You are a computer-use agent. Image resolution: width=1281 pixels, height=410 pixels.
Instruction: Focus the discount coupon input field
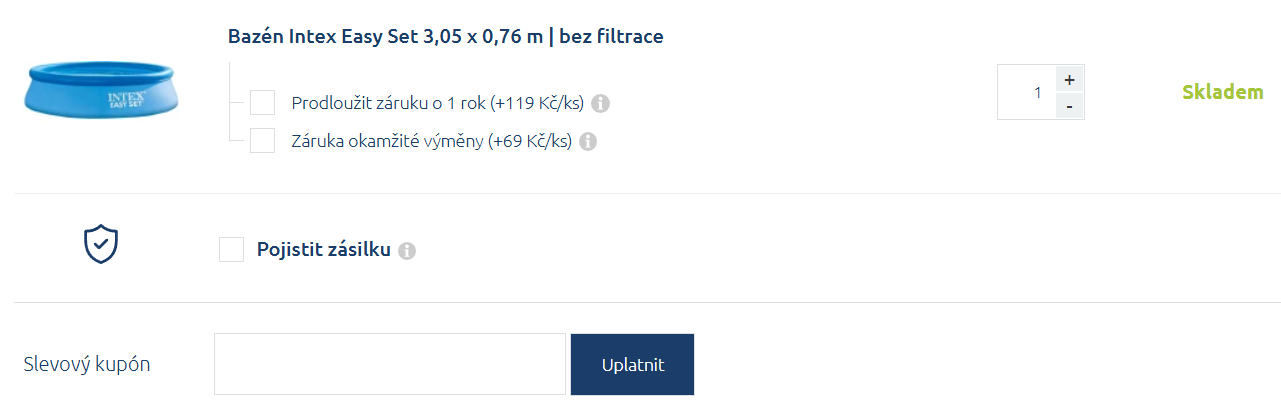coord(390,364)
